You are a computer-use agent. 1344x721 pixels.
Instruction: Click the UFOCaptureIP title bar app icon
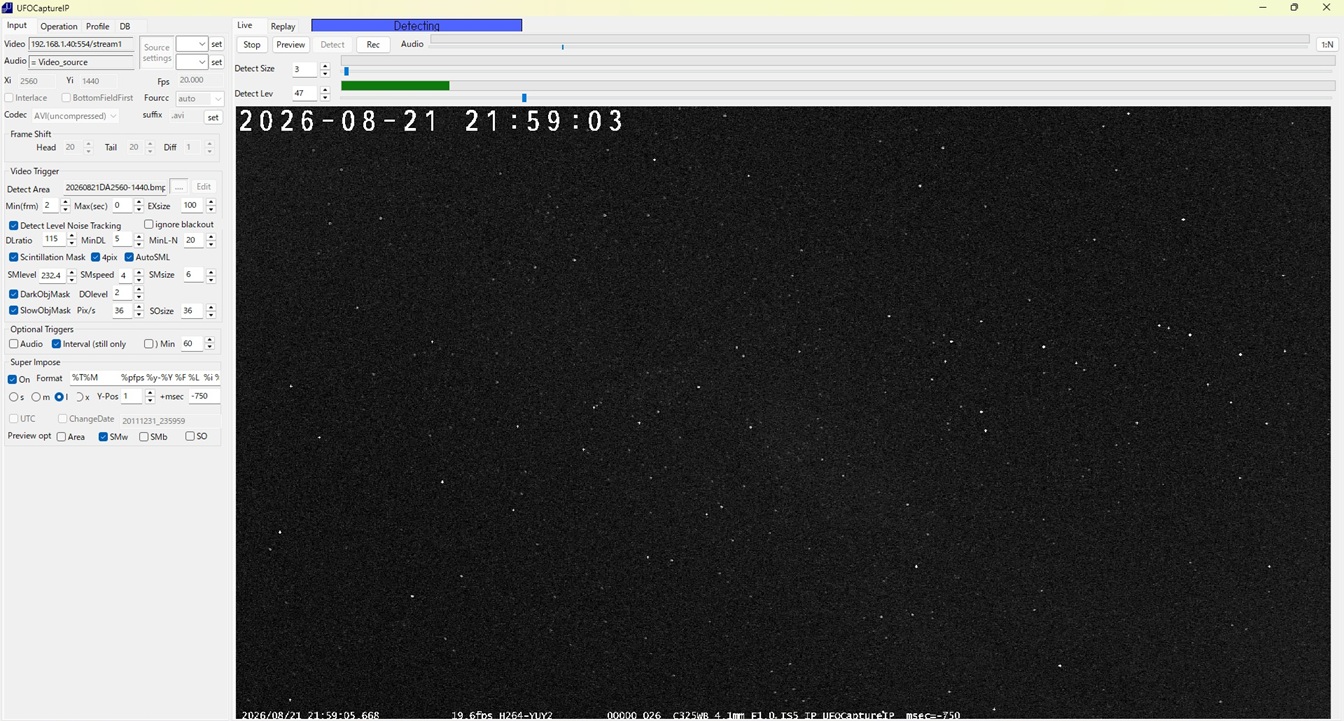click(x=8, y=8)
